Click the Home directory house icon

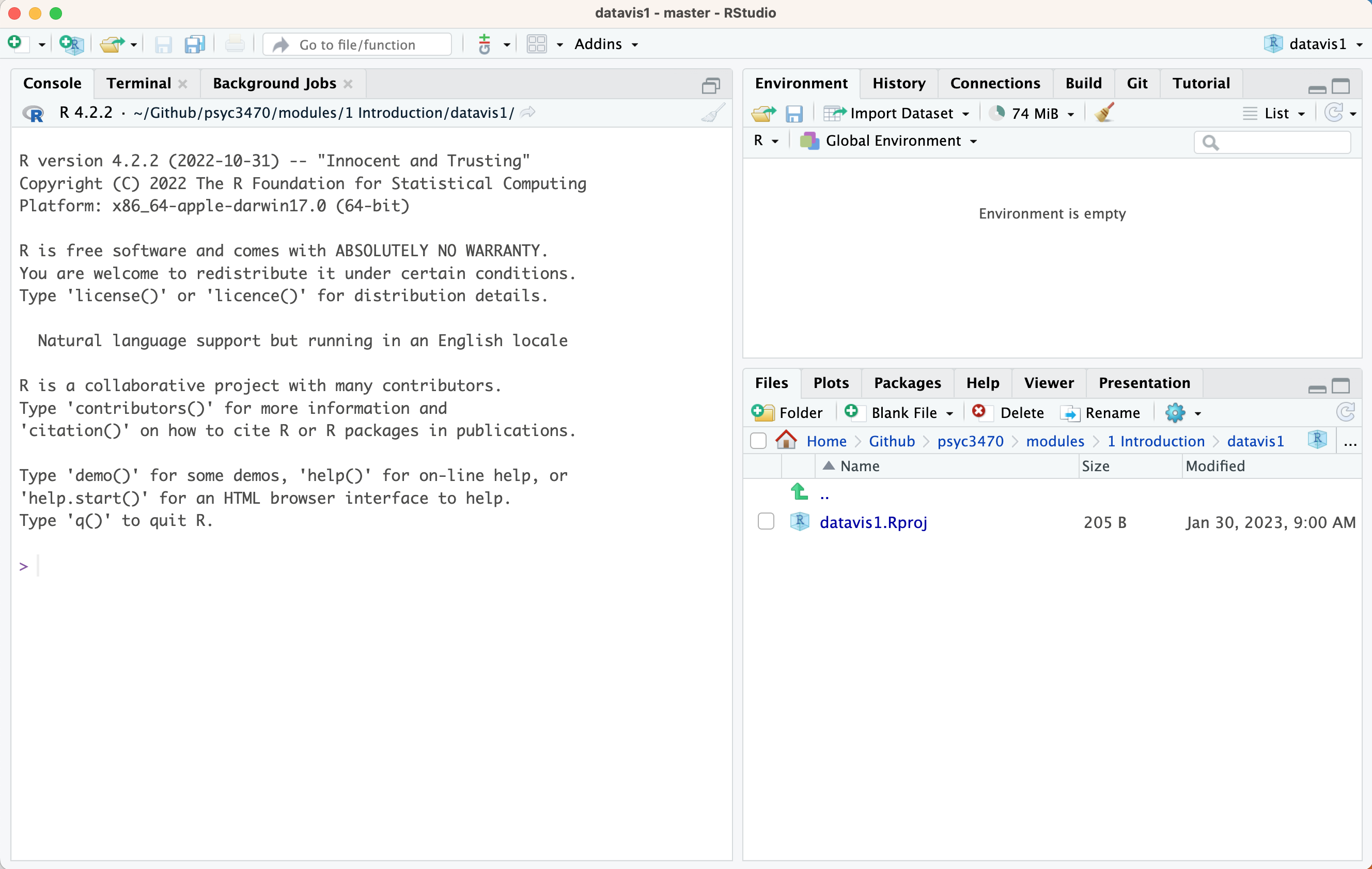786,441
